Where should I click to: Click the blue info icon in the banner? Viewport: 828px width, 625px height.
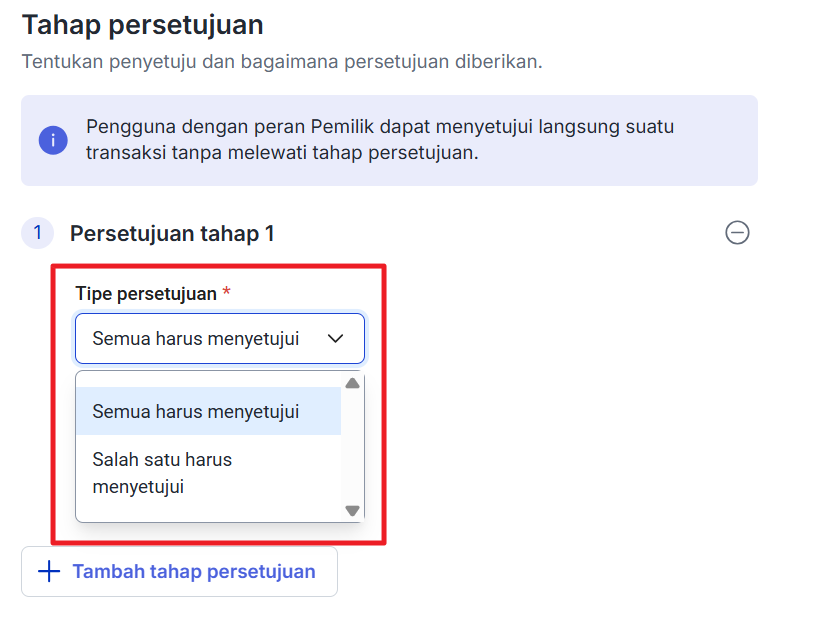pos(53,140)
